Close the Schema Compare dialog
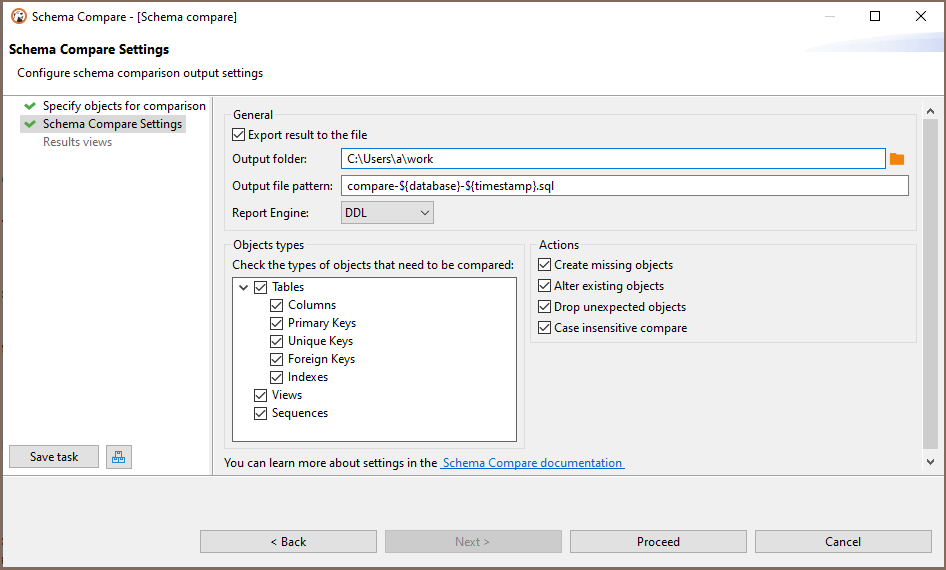 [921, 16]
